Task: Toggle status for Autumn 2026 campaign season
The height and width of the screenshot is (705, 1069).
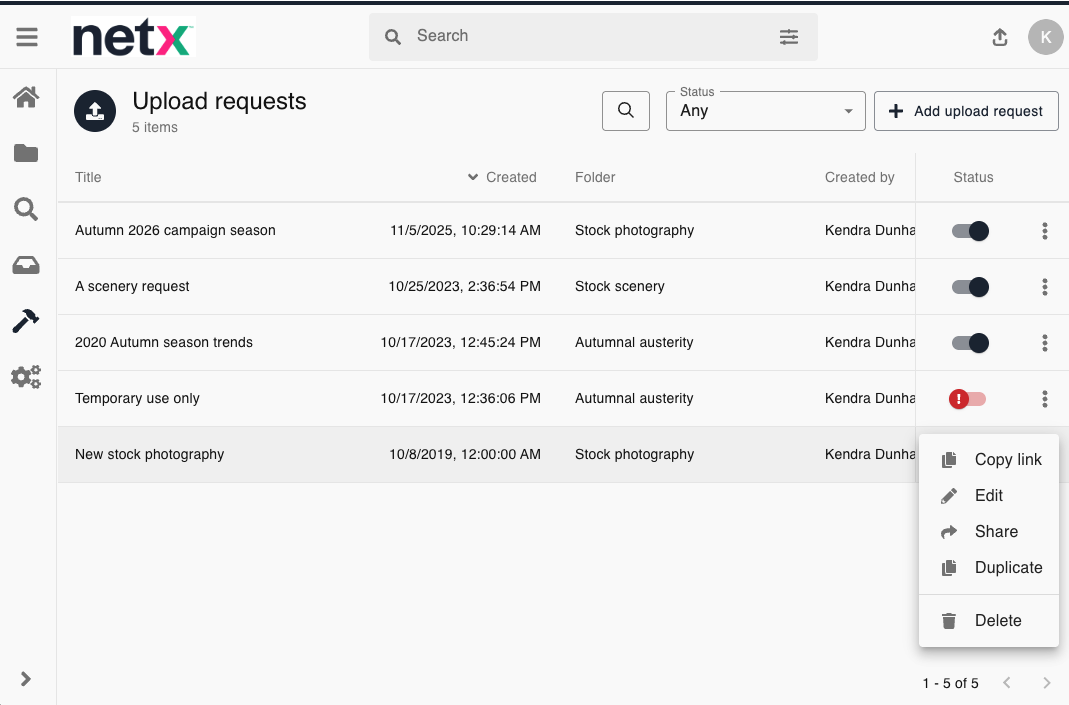Action: (x=970, y=231)
